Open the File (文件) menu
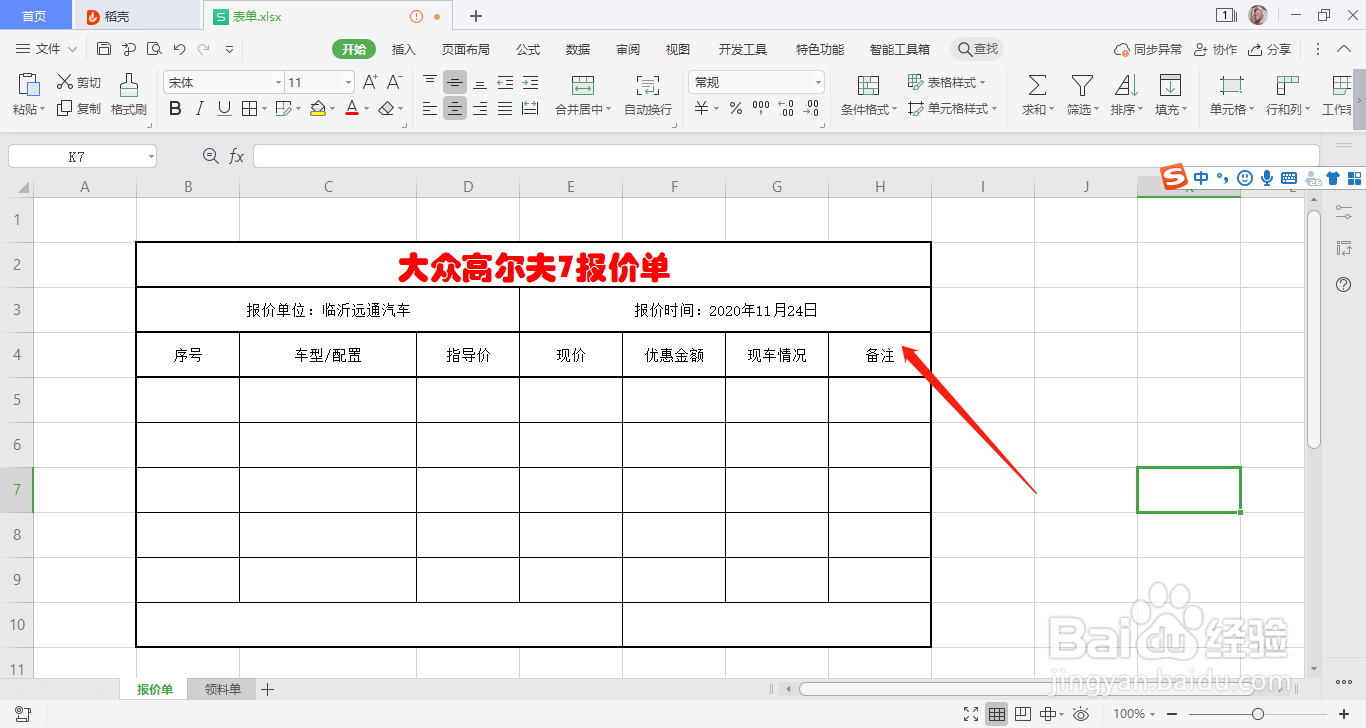 [x=47, y=49]
